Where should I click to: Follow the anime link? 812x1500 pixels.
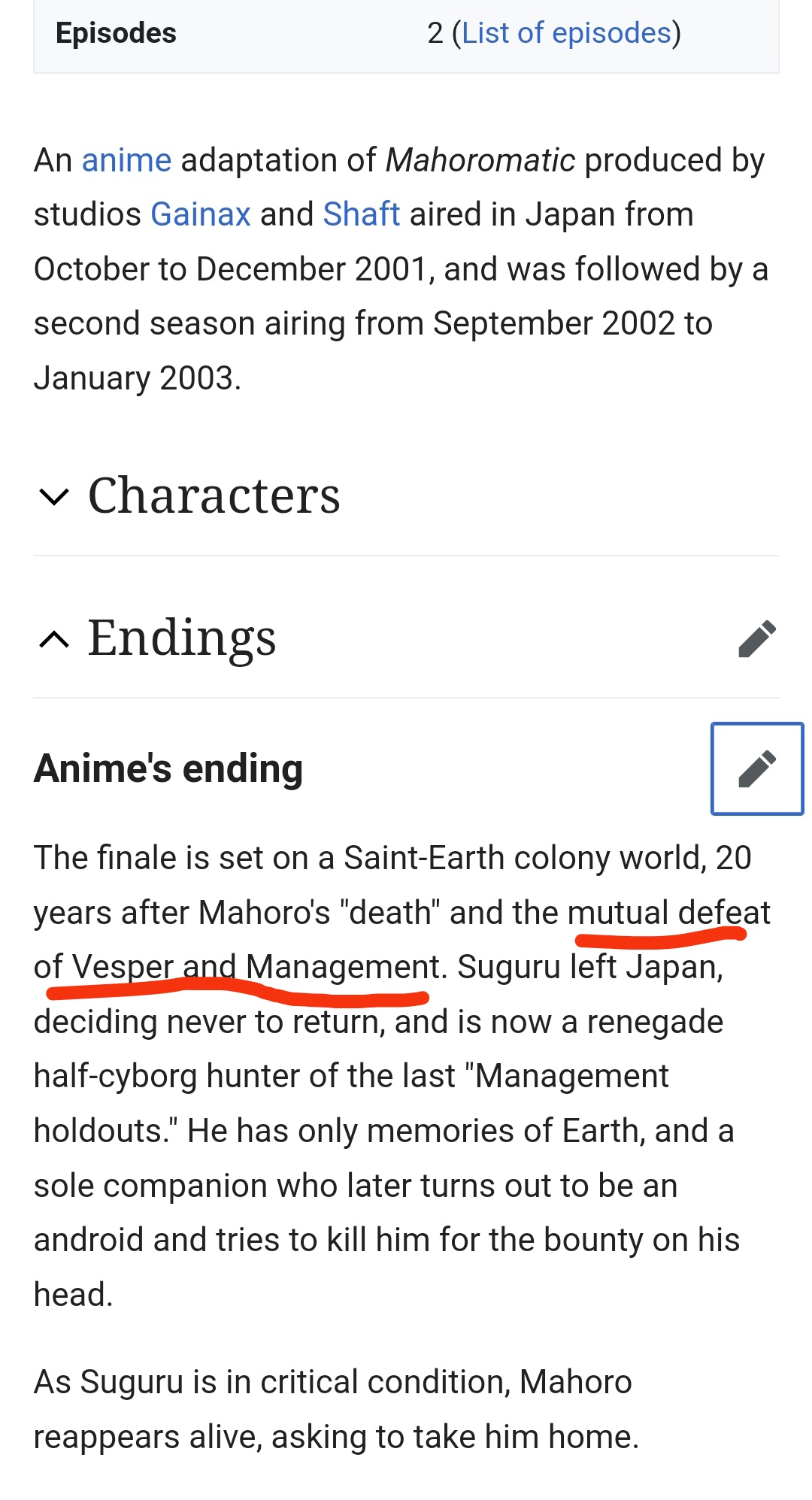coord(126,160)
